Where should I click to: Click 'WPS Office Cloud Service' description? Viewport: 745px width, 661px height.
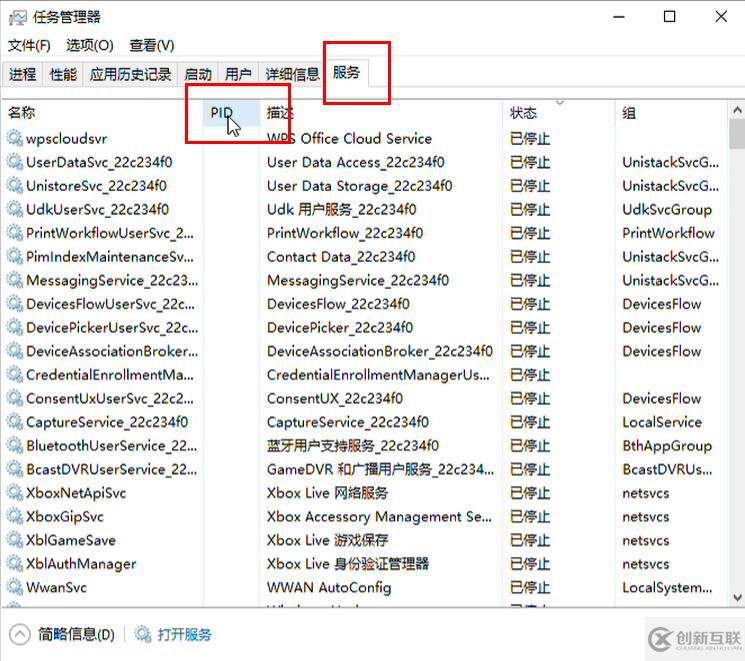click(349, 139)
